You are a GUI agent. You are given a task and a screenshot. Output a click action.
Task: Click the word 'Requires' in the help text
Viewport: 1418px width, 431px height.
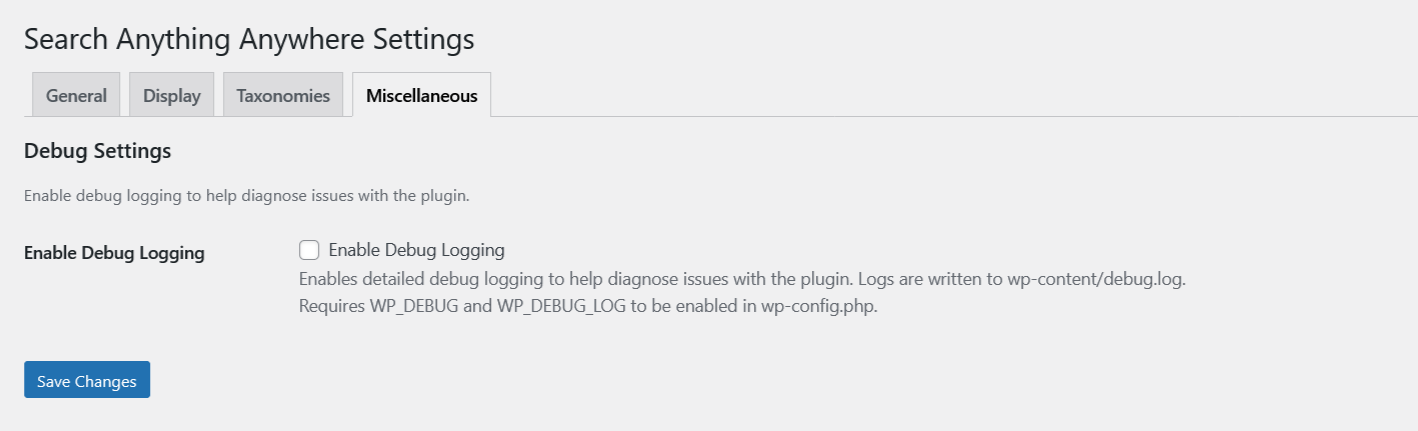pyautogui.click(x=331, y=306)
